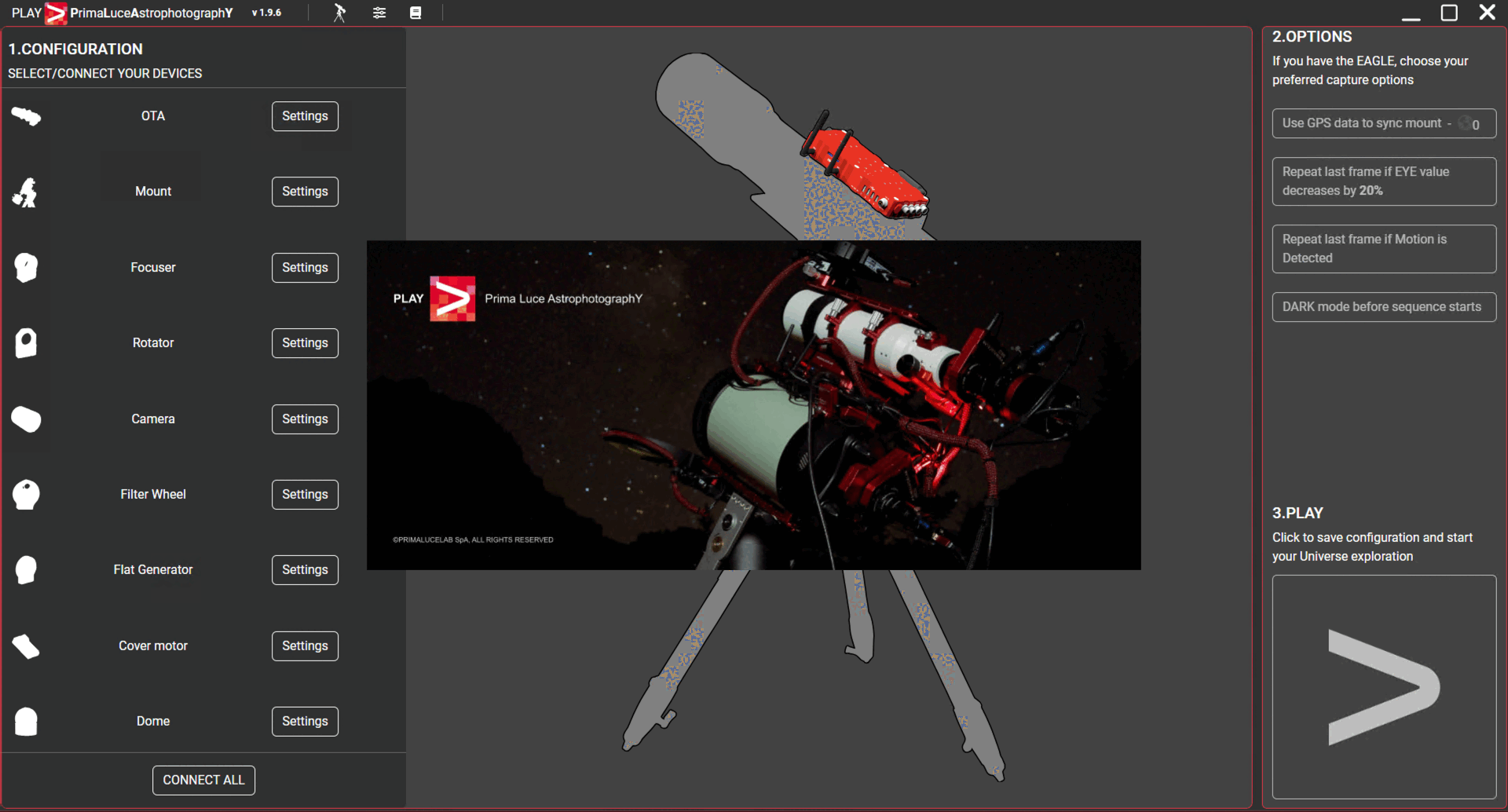Click the Cover motor device icon
1508x812 pixels.
point(26,646)
